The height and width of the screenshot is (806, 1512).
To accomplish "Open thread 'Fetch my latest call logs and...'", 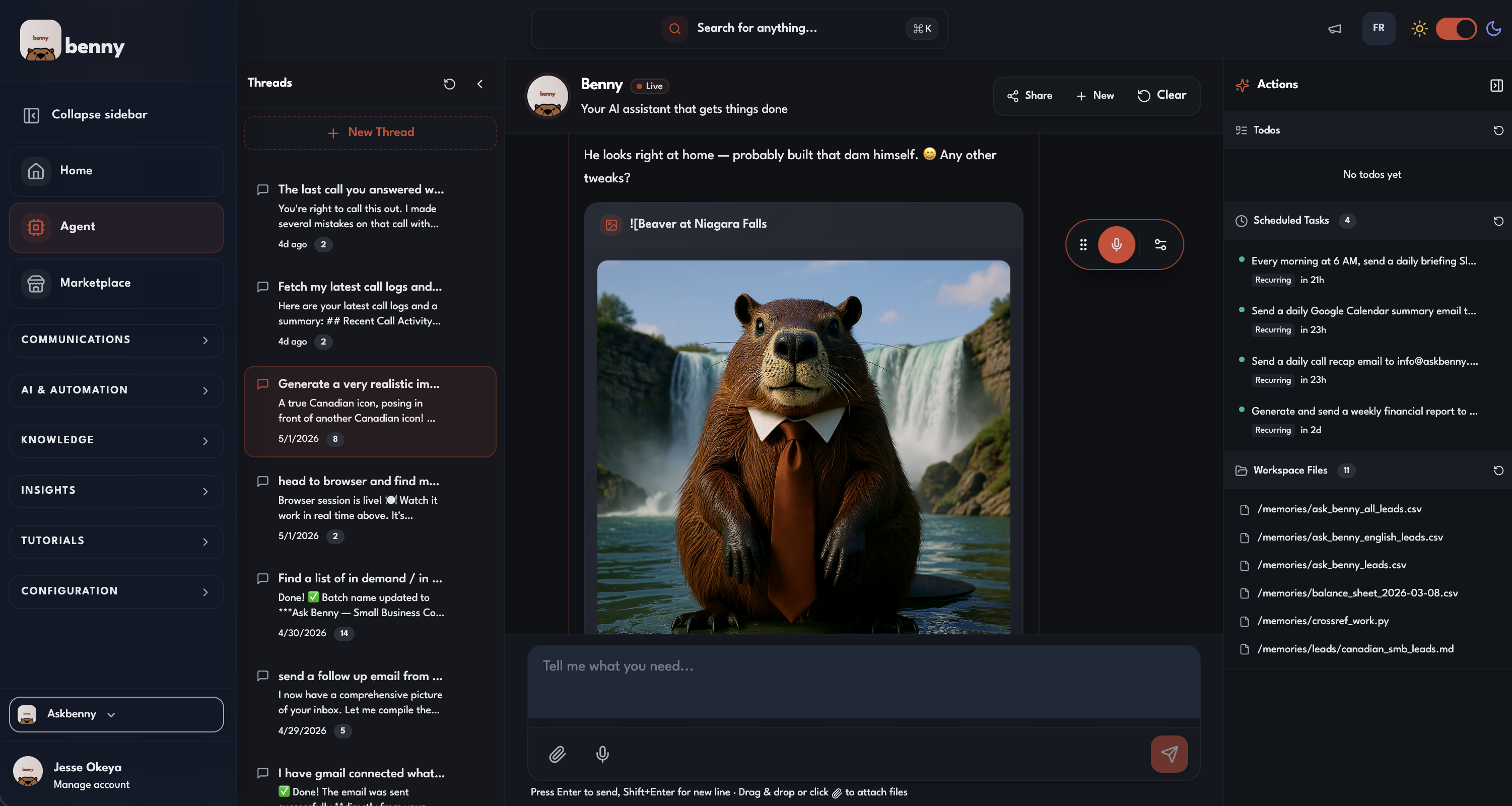I will click(x=370, y=314).
